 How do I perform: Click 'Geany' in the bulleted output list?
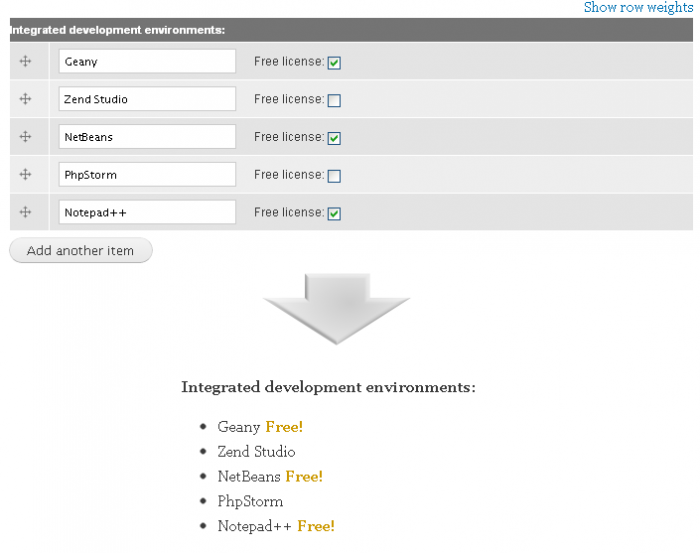coord(239,427)
